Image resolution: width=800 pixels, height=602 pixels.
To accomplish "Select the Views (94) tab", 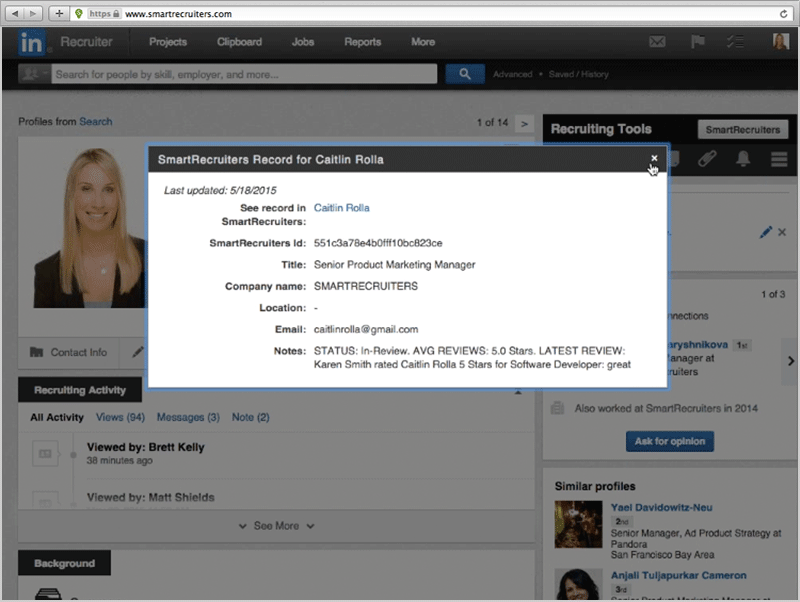I will (x=120, y=417).
